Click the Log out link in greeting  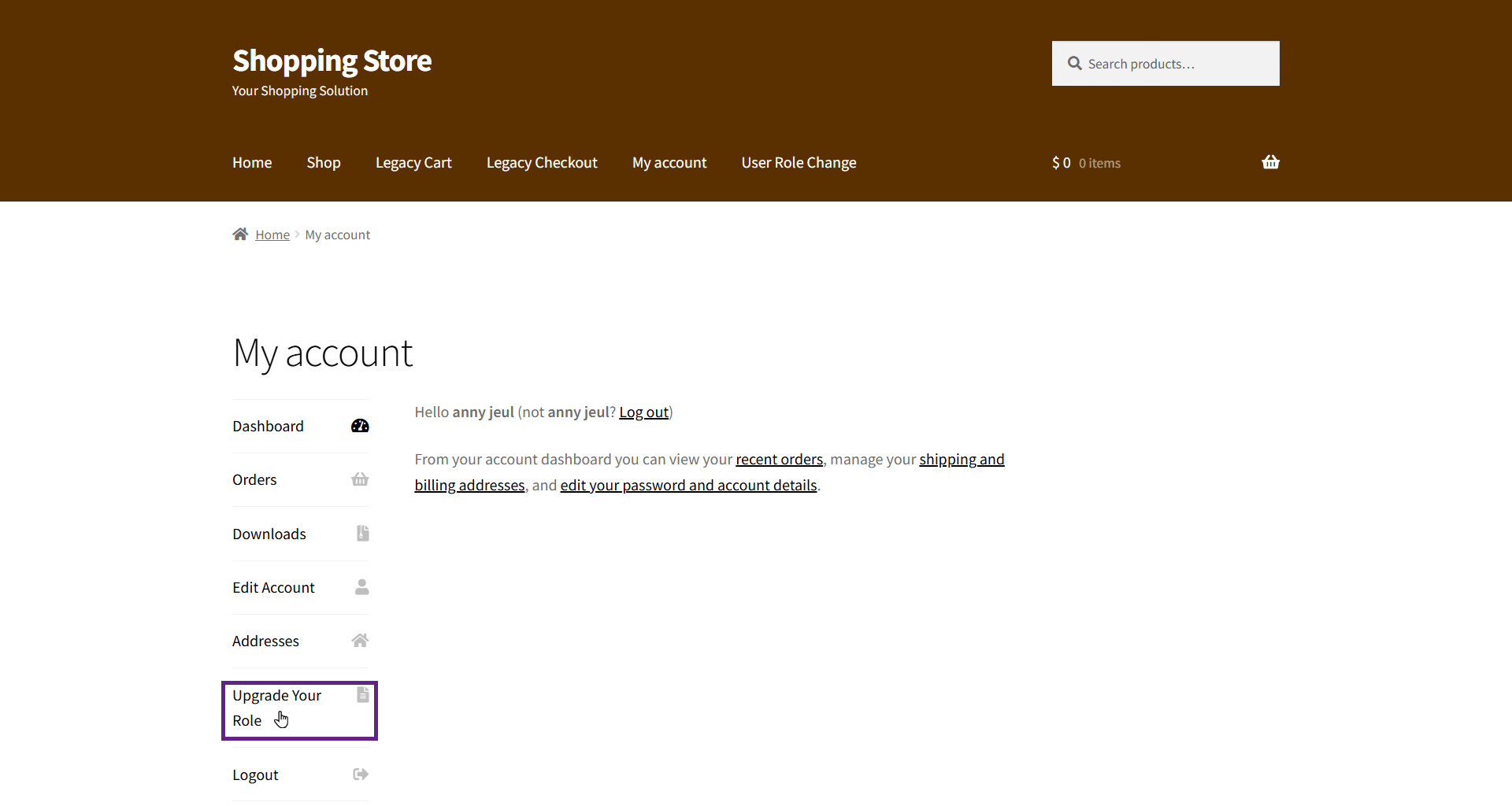click(643, 412)
